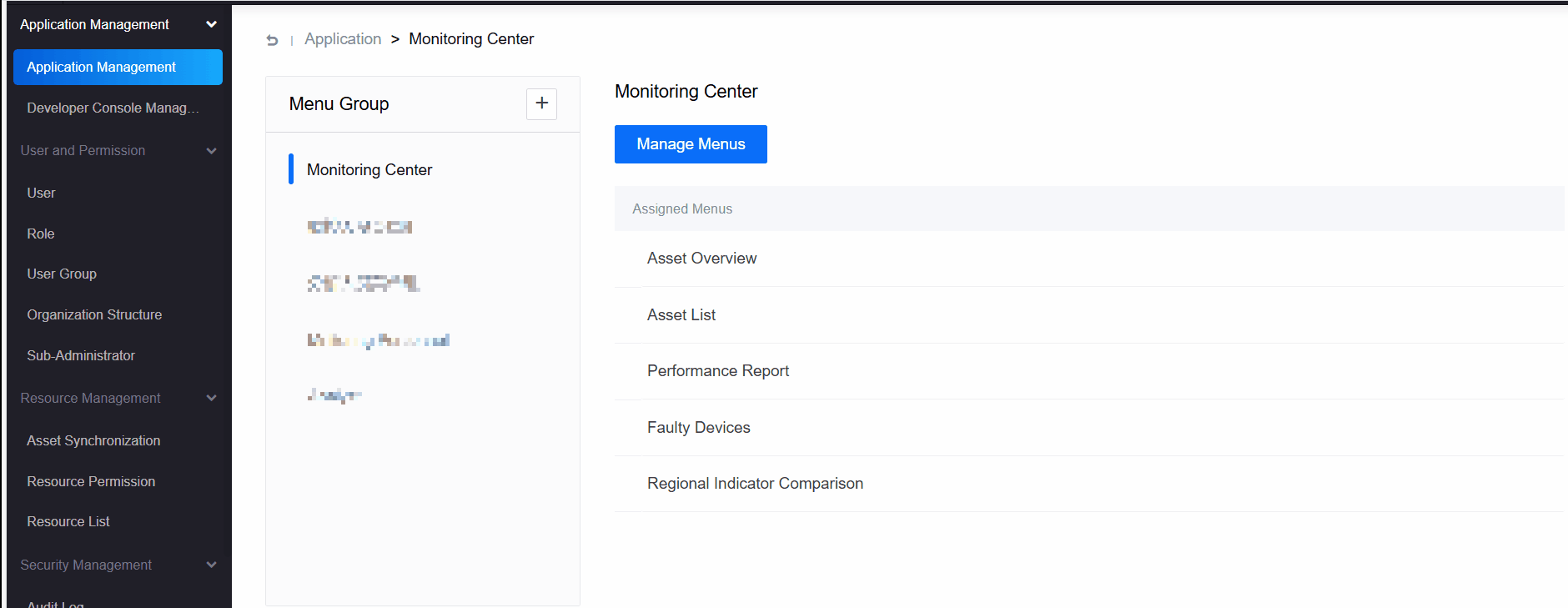
Task: Open User Group in sidebar
Action: point(62,274)
